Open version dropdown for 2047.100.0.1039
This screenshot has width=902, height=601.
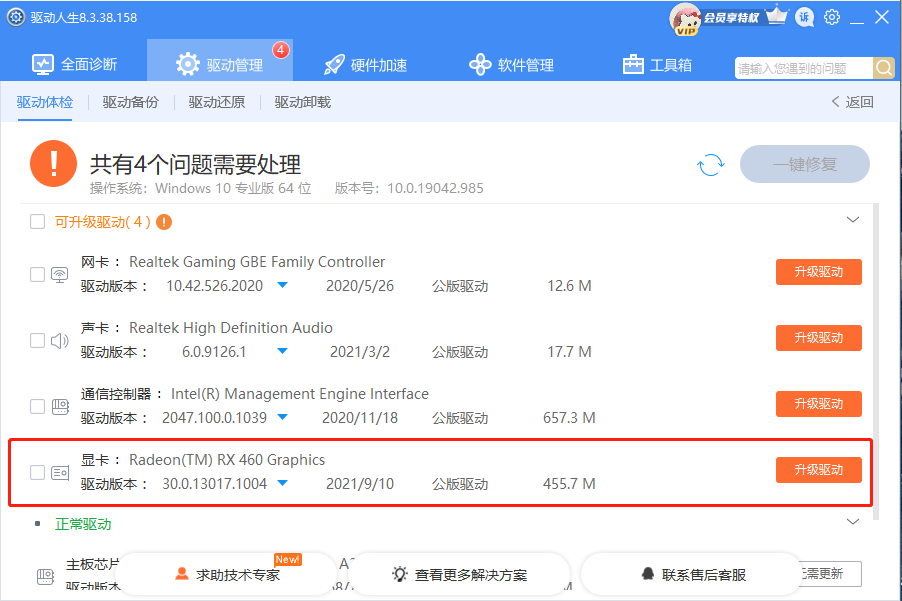coord(282,417)
